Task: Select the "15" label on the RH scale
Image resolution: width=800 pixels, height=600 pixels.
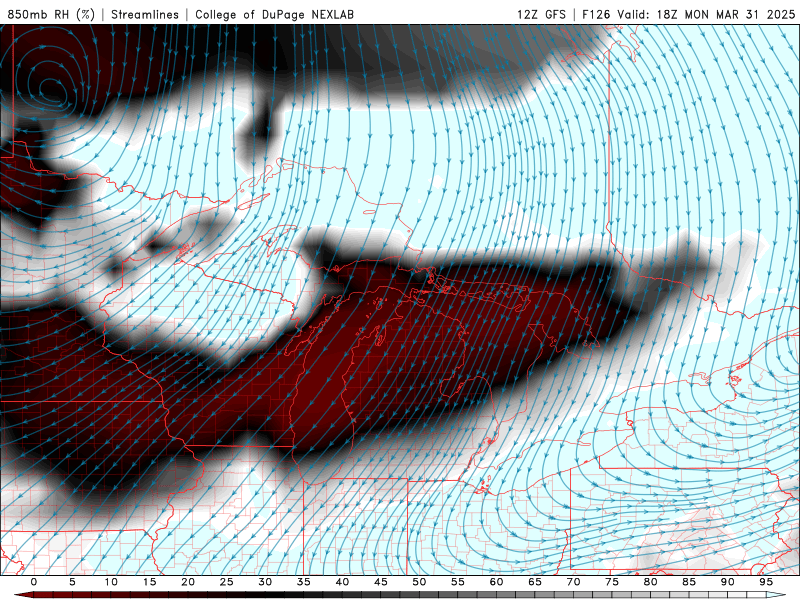Action: tap(149, 582)
